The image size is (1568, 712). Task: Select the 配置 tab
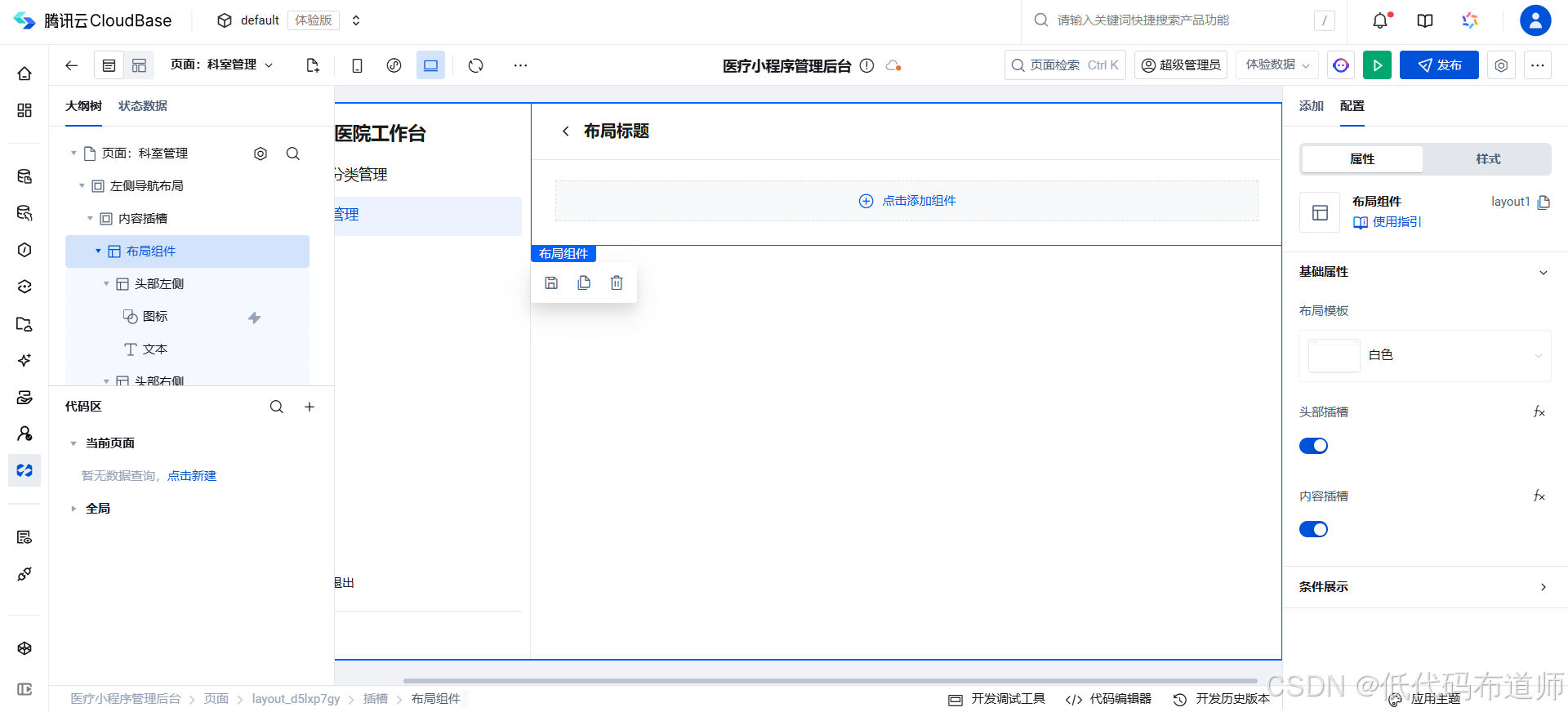point(1352,106)
